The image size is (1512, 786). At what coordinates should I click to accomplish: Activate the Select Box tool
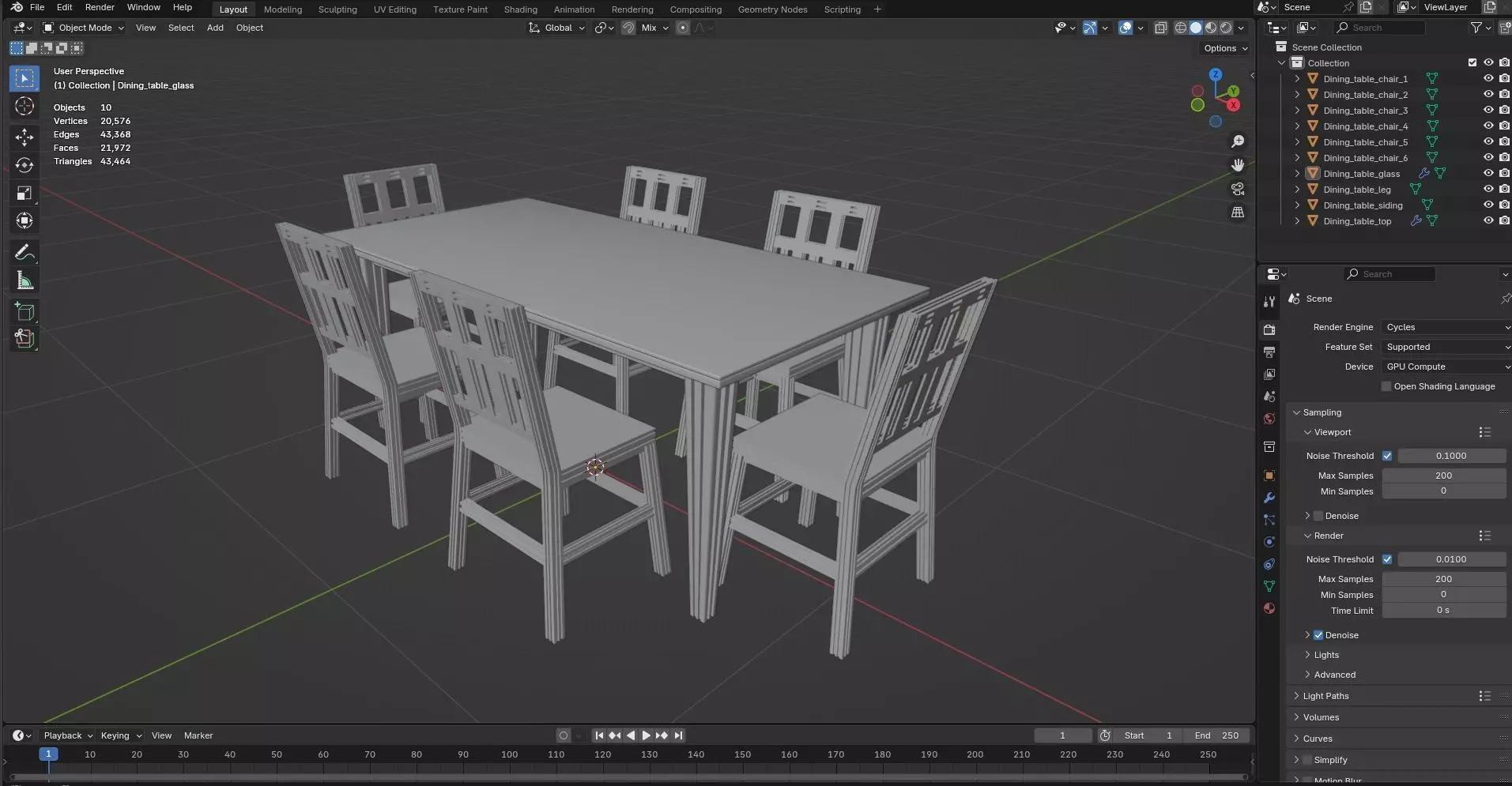coord(25,78)
